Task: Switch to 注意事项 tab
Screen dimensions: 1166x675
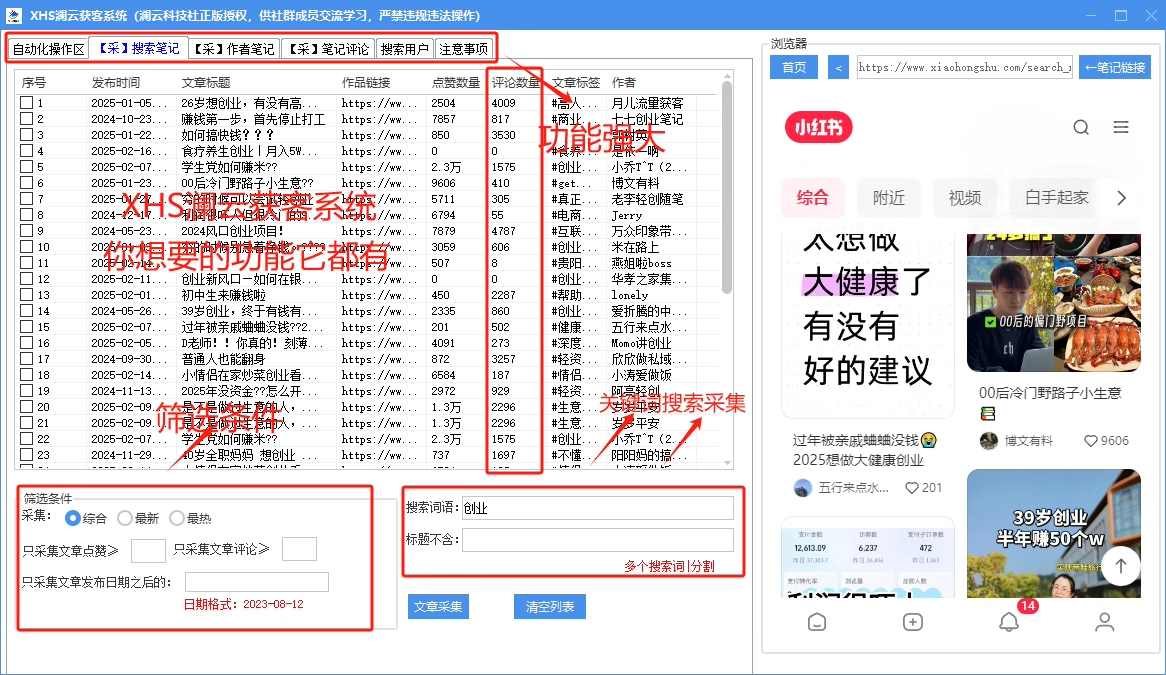Action: pyautogui.click(x=463, y=49)
